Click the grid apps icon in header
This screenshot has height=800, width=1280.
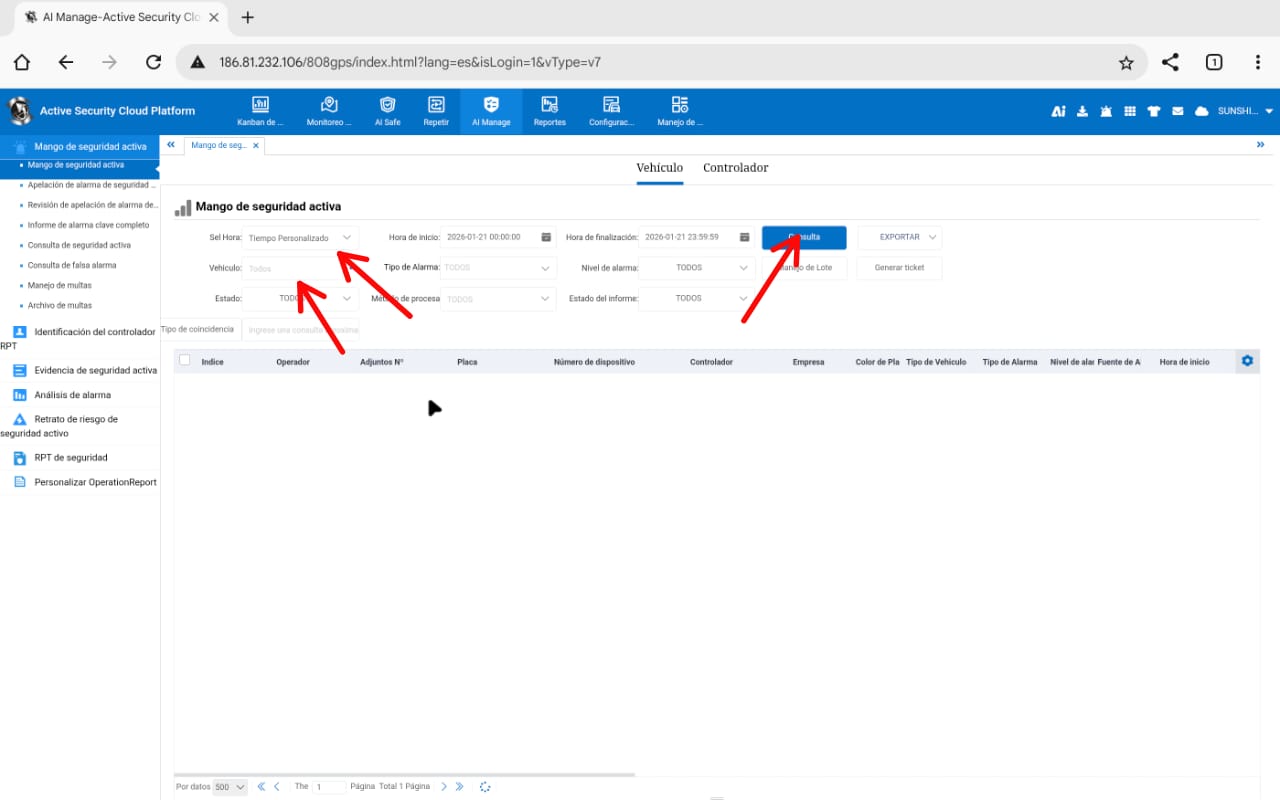point(1130,111)
